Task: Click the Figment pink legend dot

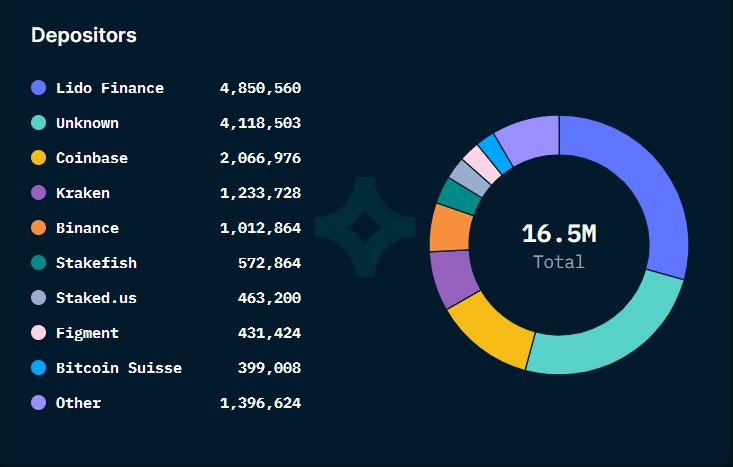Action: 38,333
